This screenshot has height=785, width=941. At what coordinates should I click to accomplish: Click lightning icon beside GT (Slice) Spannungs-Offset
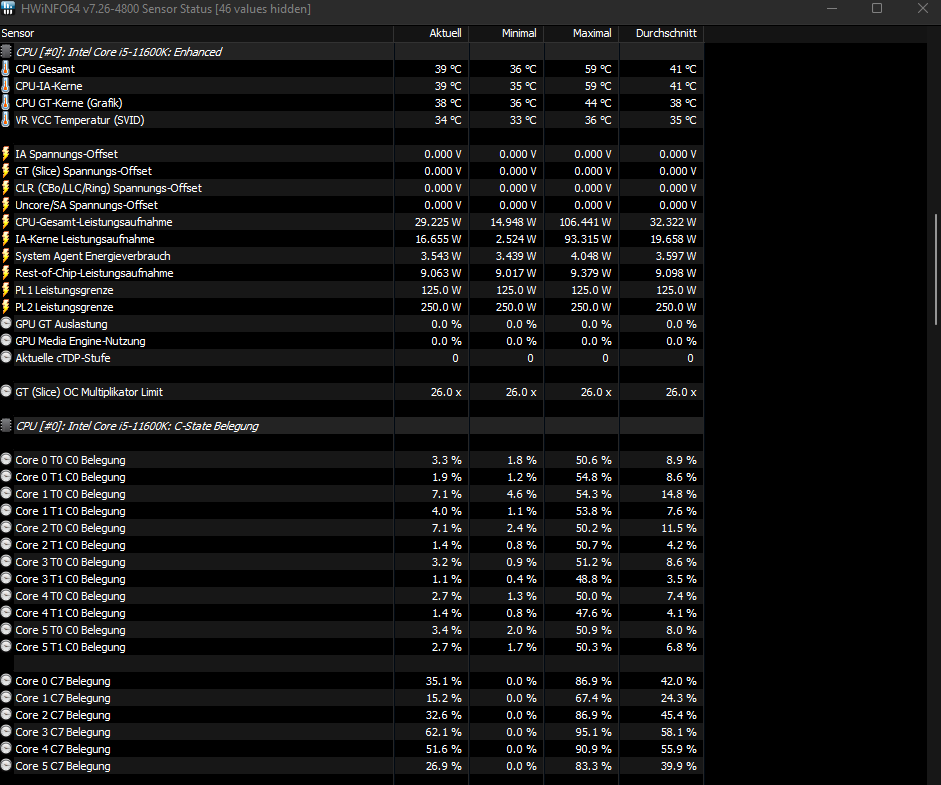coord(6,170)
